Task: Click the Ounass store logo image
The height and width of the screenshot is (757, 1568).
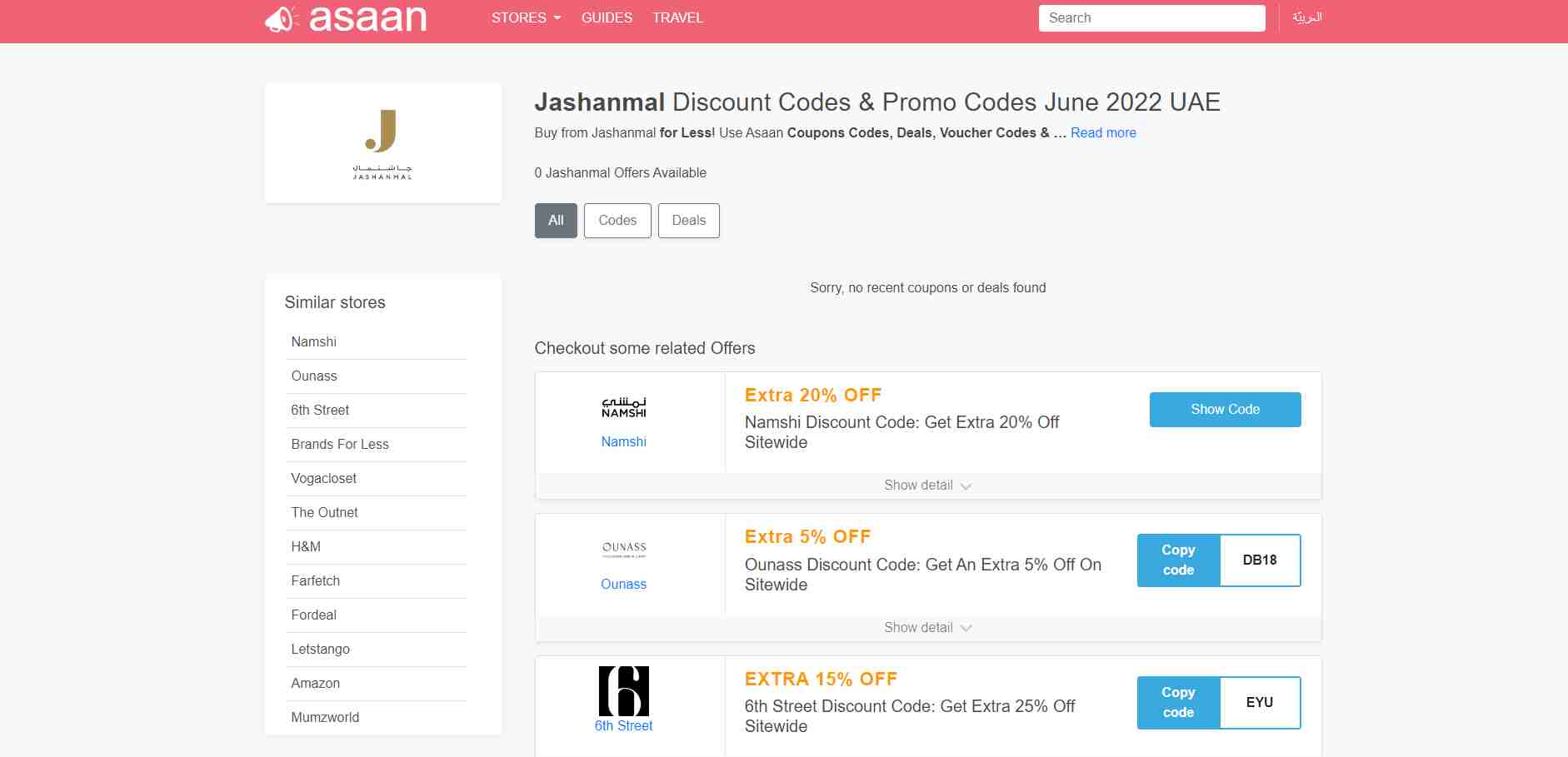Action: point(623,550)
